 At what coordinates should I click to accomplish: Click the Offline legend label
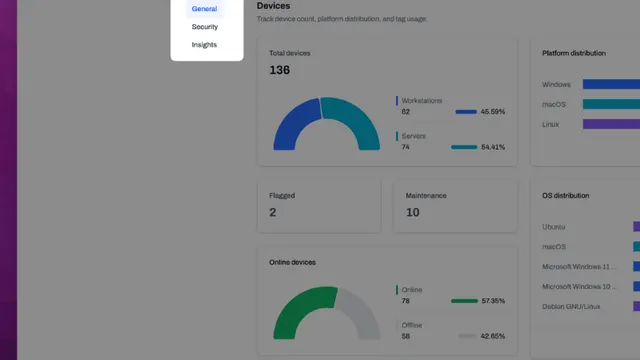(412, 325)
